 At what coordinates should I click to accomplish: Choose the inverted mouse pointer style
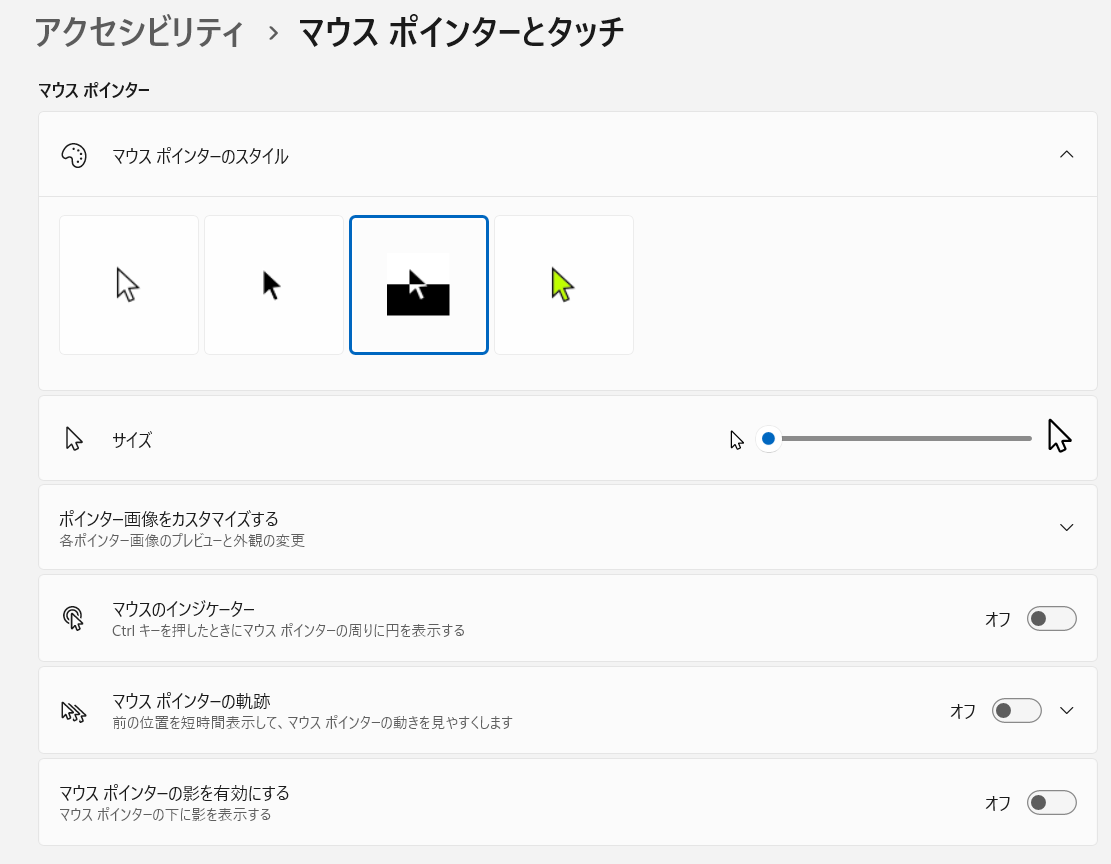coord(418,285)
